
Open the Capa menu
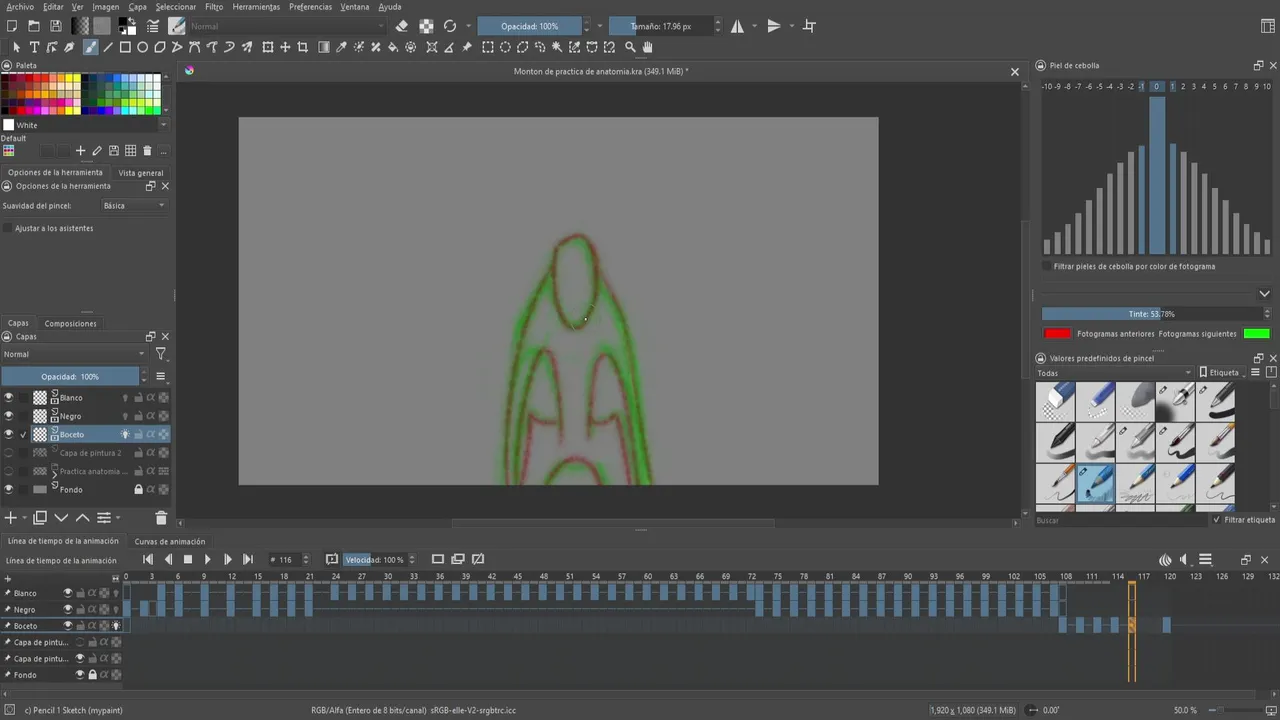137,7
